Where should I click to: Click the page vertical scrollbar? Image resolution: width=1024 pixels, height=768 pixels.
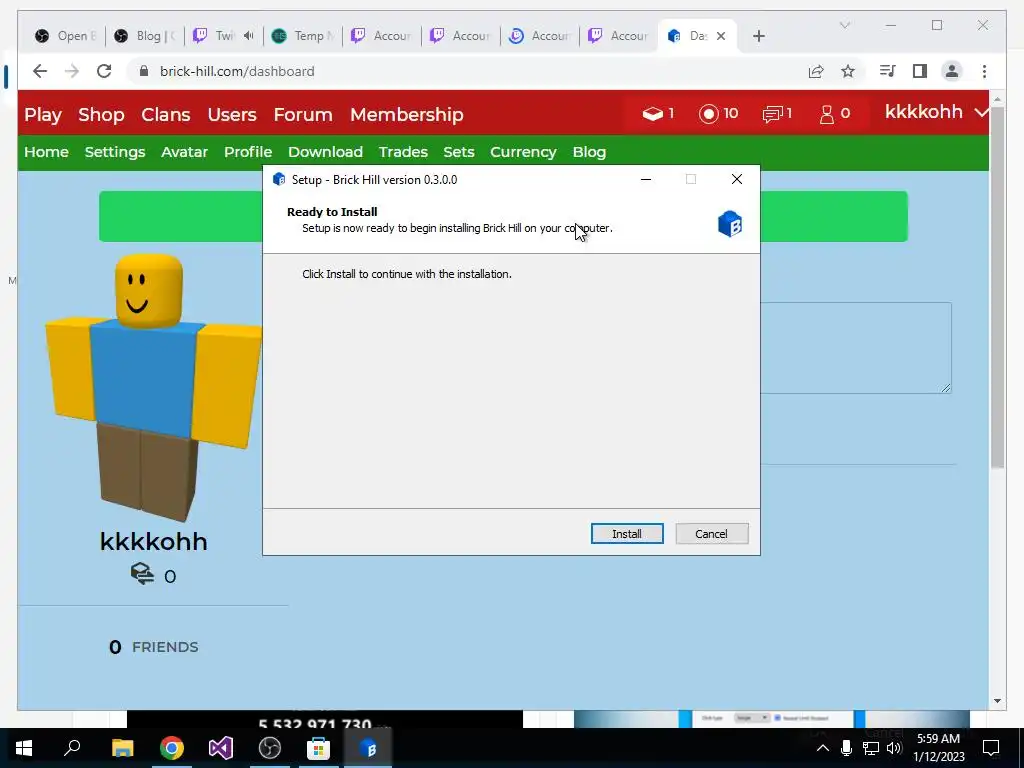pos(997,285)
